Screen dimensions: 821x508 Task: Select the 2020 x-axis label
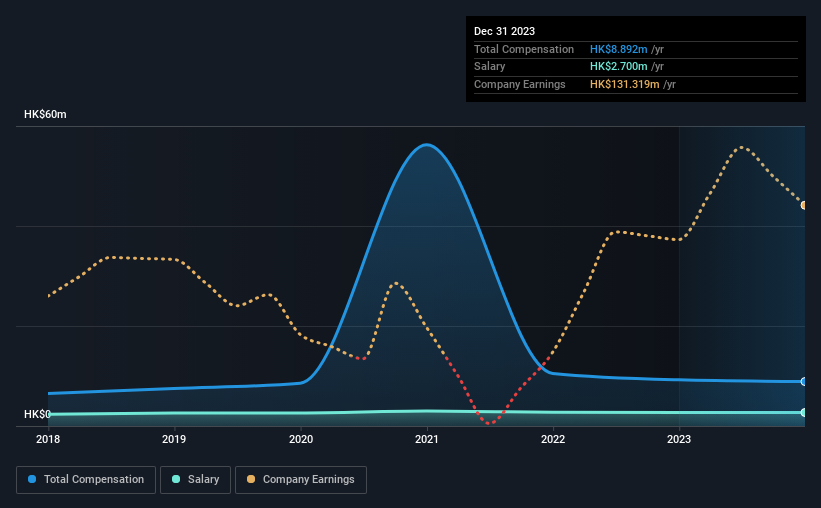point(301,439)
